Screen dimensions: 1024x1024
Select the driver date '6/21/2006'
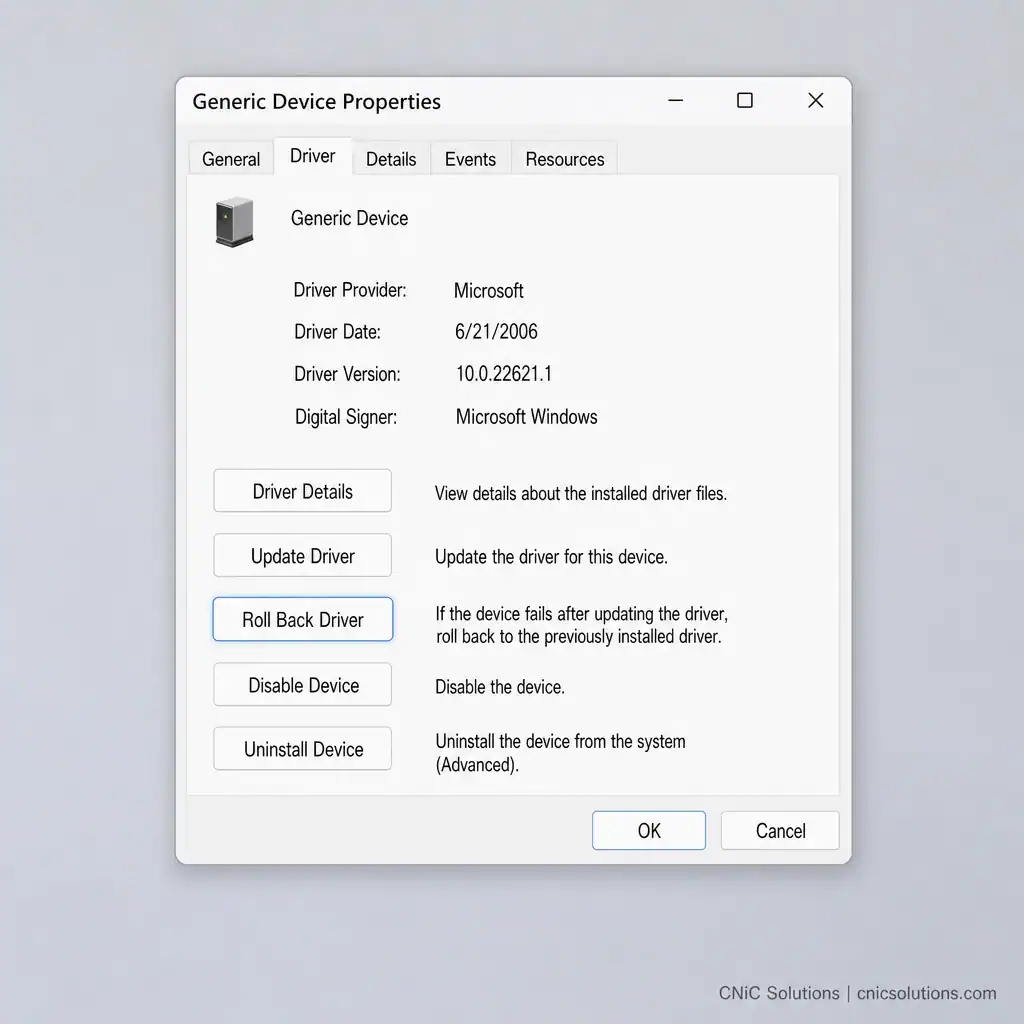point(496,332)
